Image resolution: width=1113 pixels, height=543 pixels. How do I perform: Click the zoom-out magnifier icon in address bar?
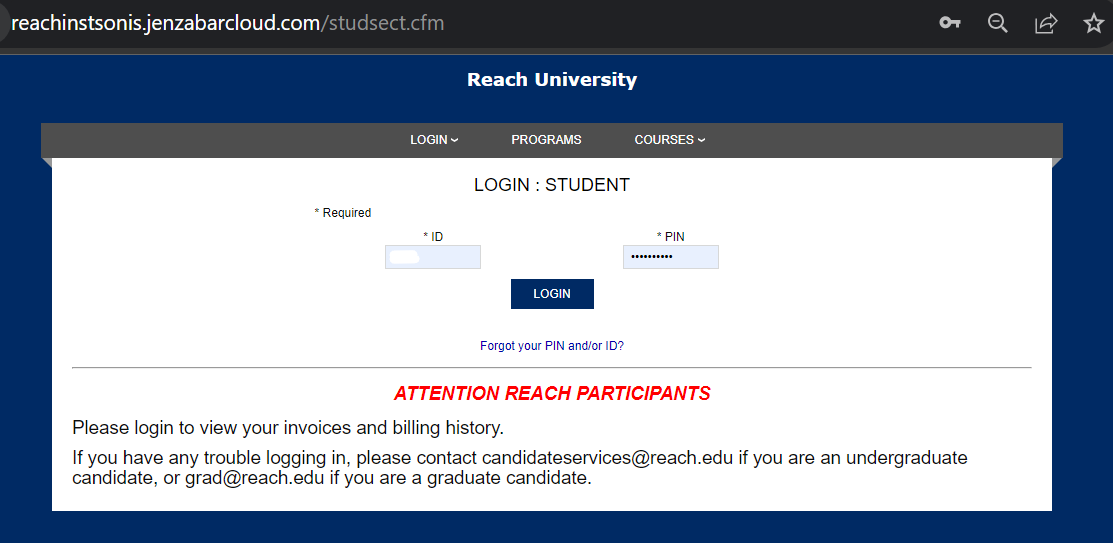[998, 23]
